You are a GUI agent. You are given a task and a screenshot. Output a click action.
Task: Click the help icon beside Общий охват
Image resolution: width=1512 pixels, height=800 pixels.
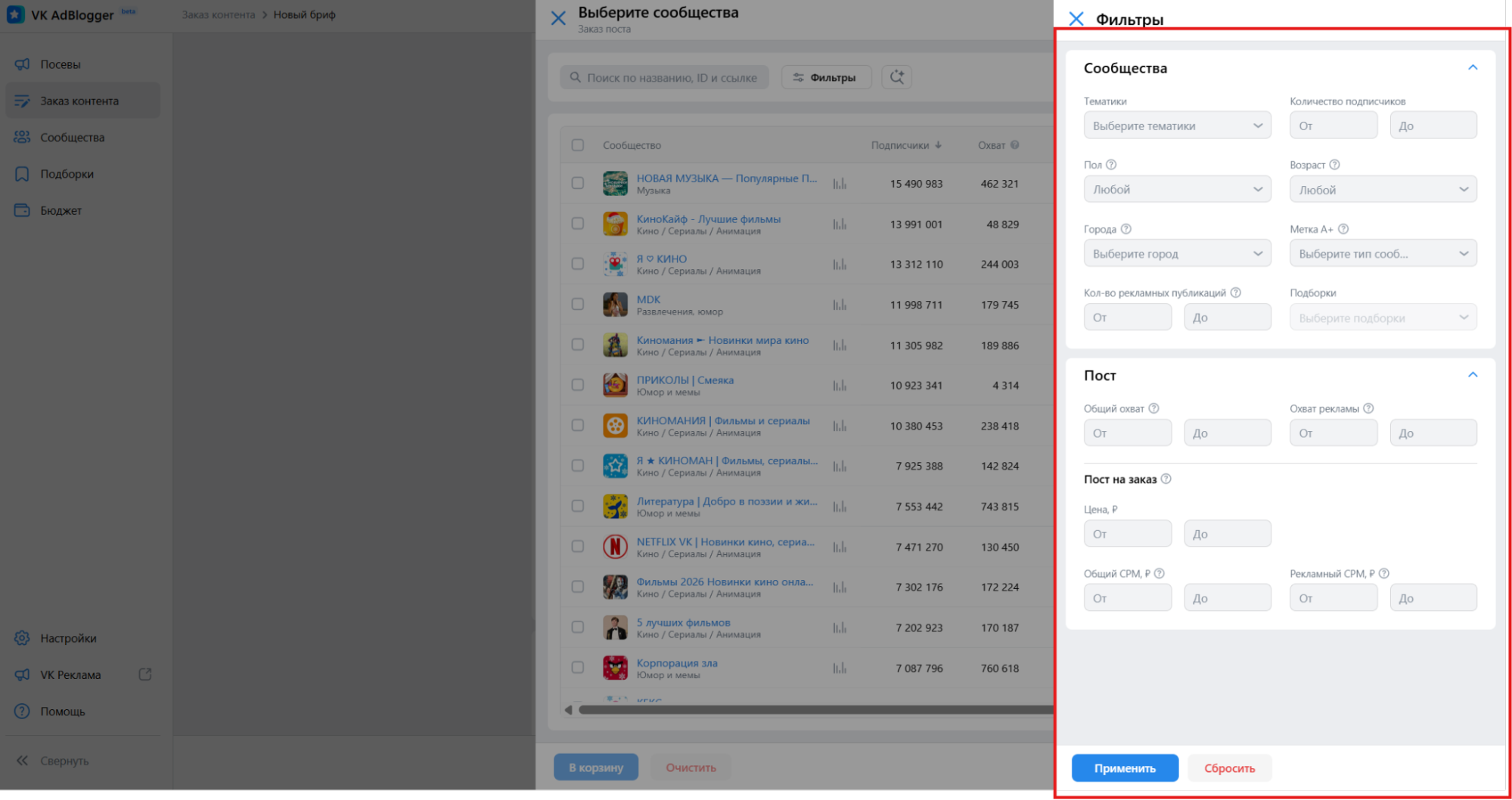[x=1153, y=408]
